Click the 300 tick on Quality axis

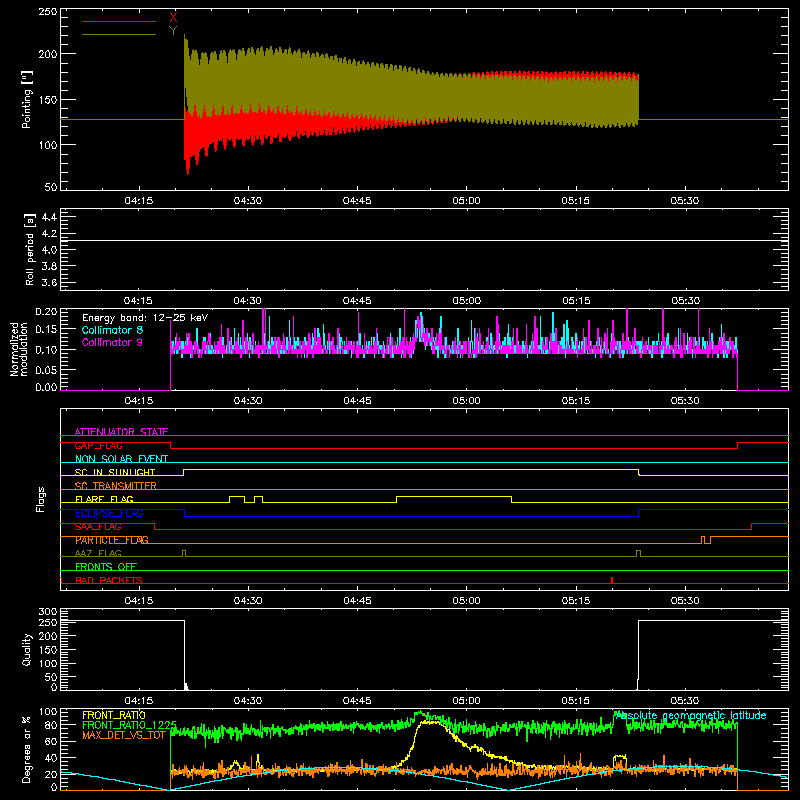click(x=48, y=612)
